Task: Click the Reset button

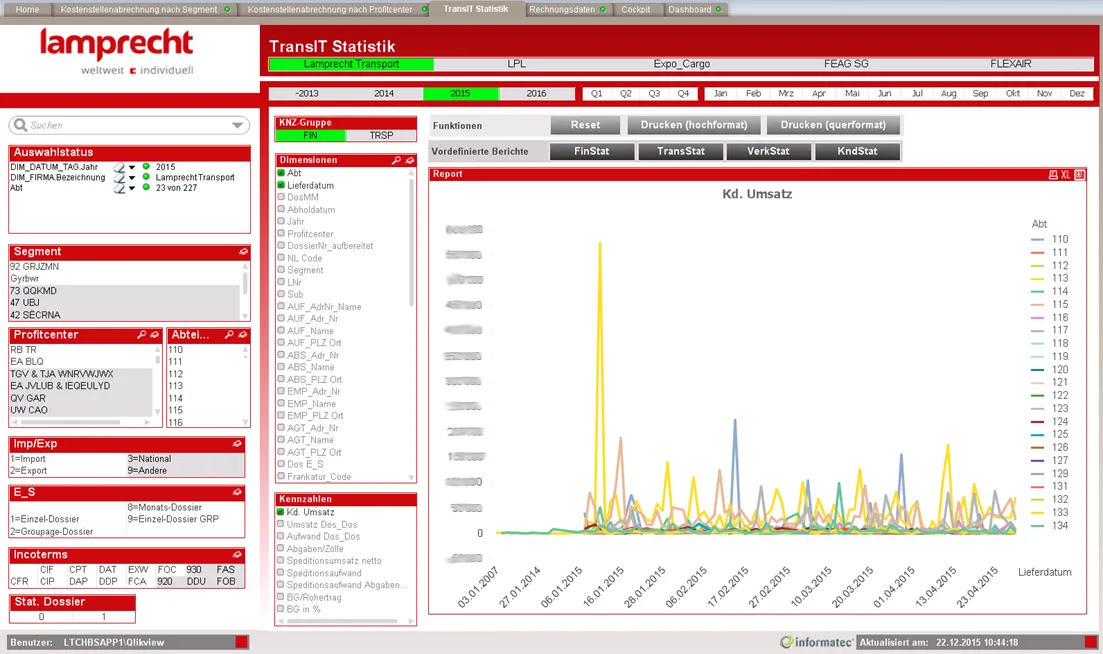Action: (585, 125)
